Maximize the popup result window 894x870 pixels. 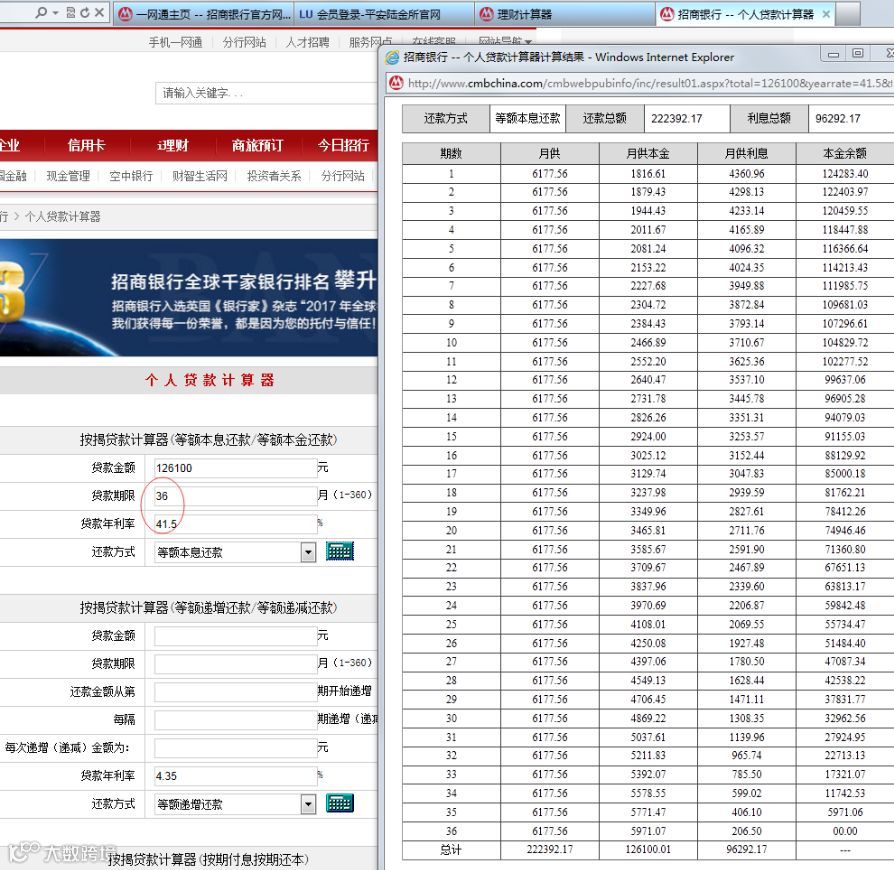(858, 54)
